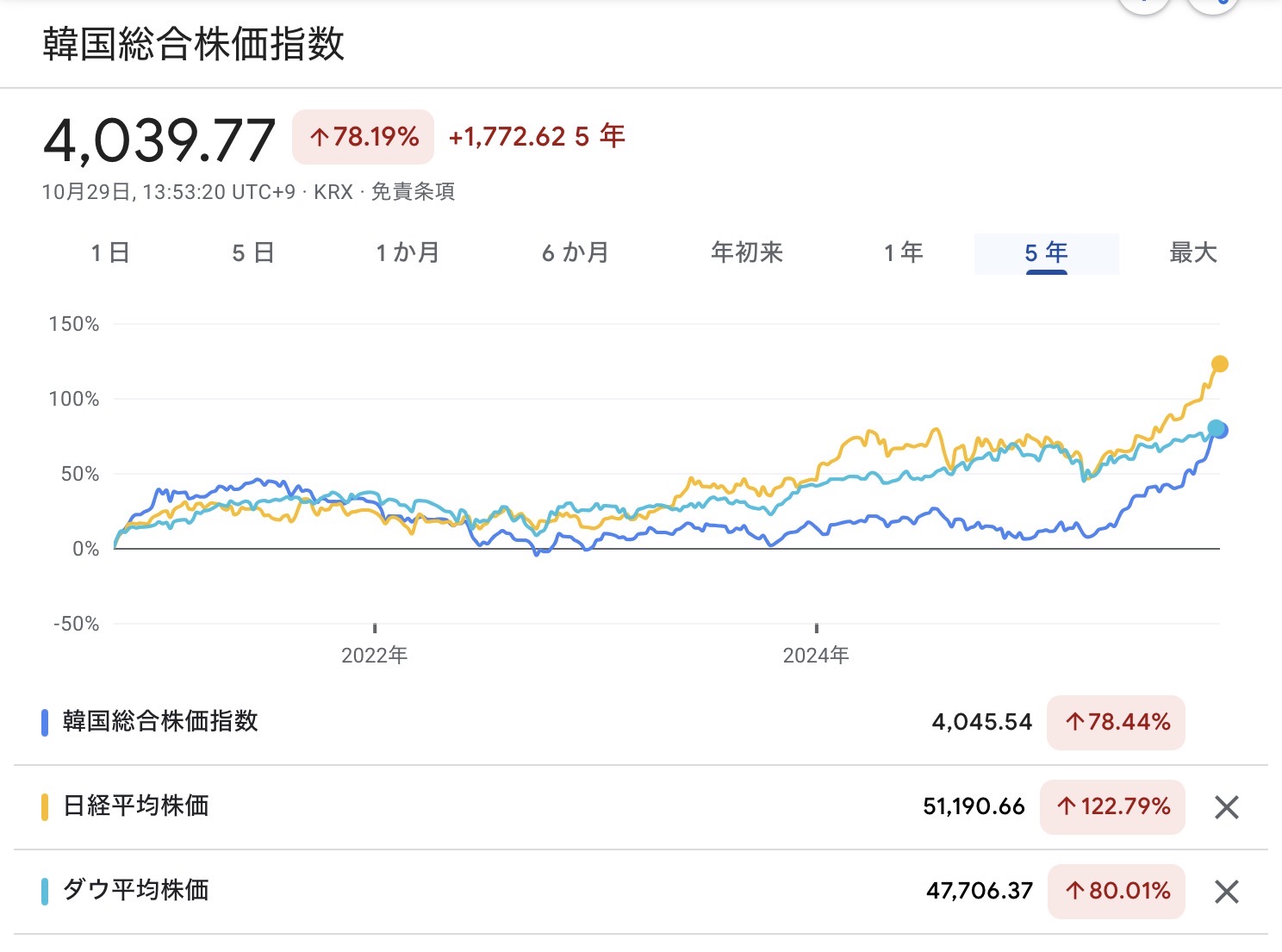The width and height of the screenshot is (1282, 952).
Task: Click the ↑80.01% badge for ダウ平均株価
Action: (1116, 891)
